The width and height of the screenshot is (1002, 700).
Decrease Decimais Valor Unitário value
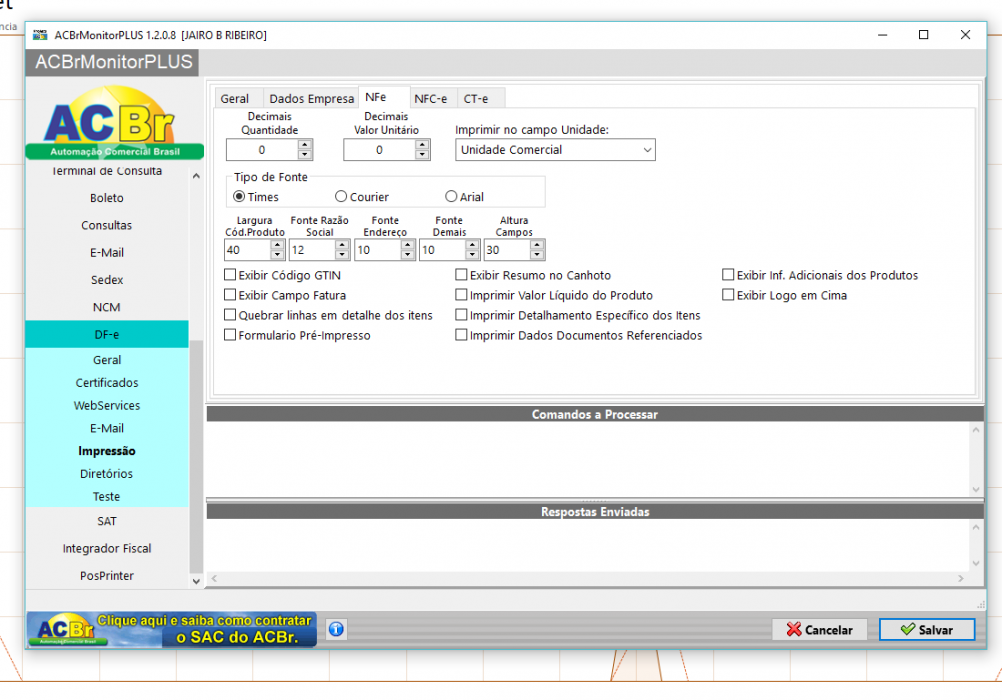pyautogui.click(x=422, y=155)
